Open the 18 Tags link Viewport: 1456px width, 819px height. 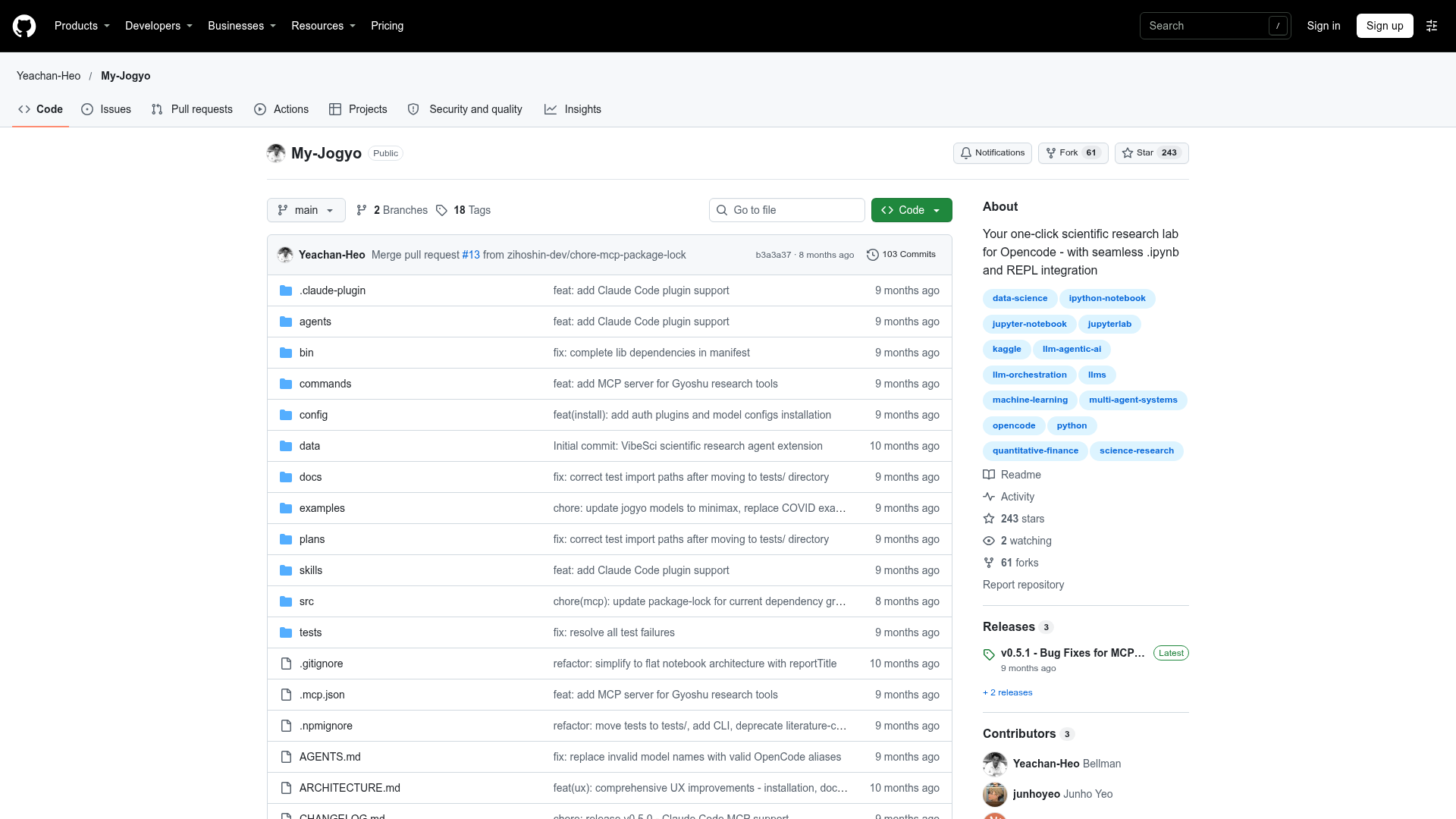(x=463, y=210)
